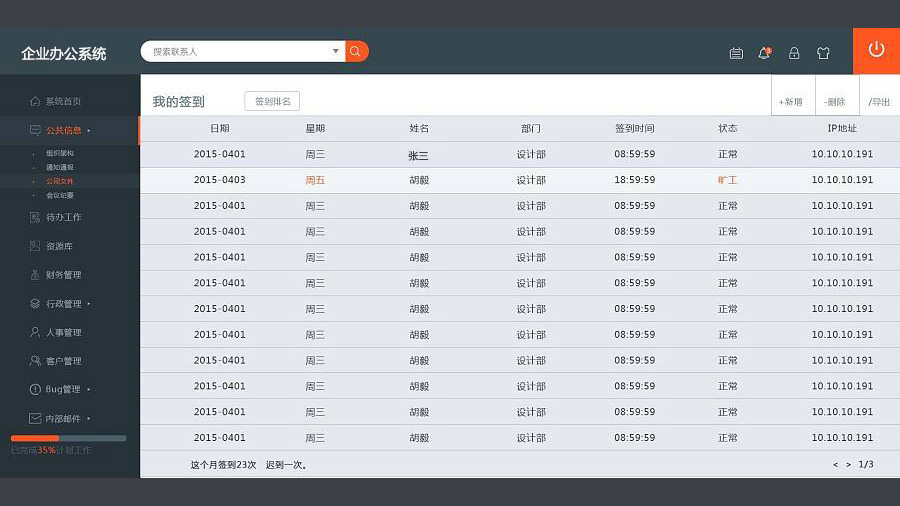Image resolution: width=900 pixels, height=506 pixels.
Task: Open 待办工作 in the sidebar
Action: [x=63, y=217]
